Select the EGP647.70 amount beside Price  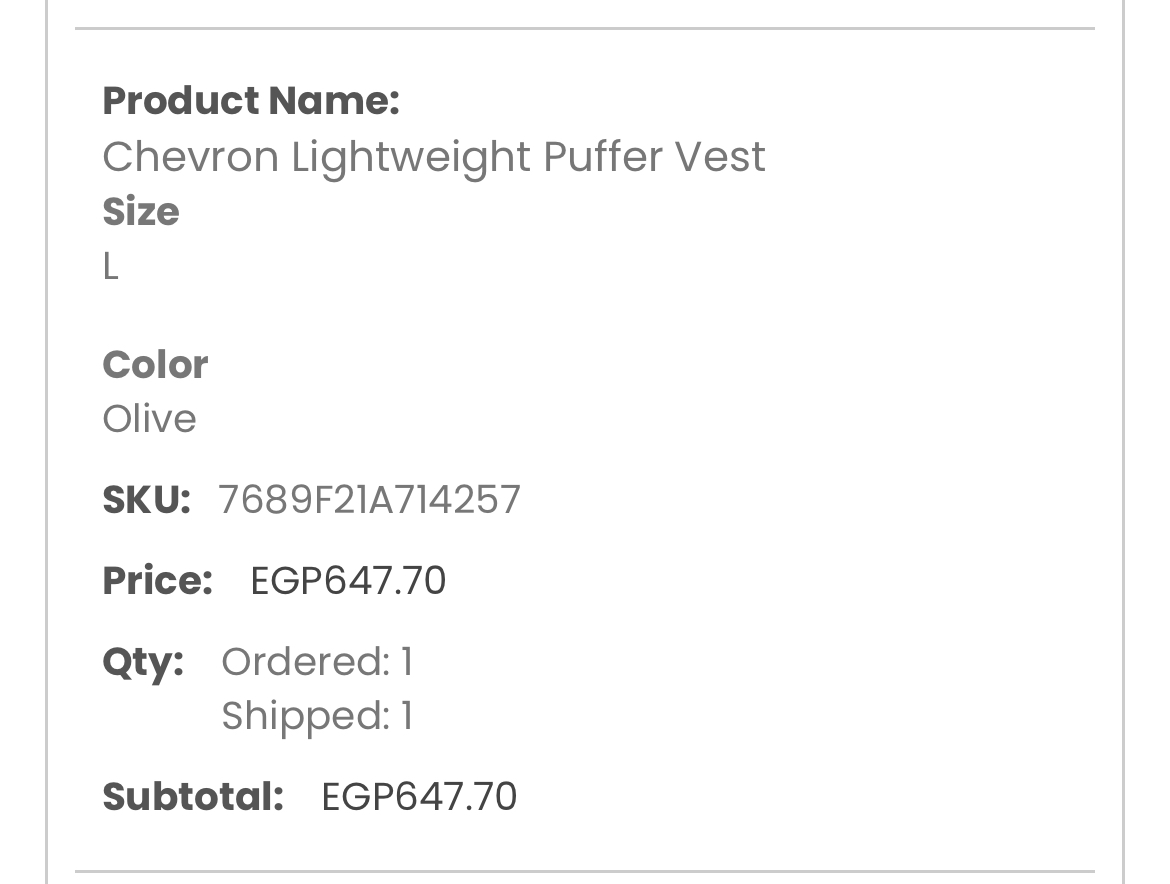[348, 581]
